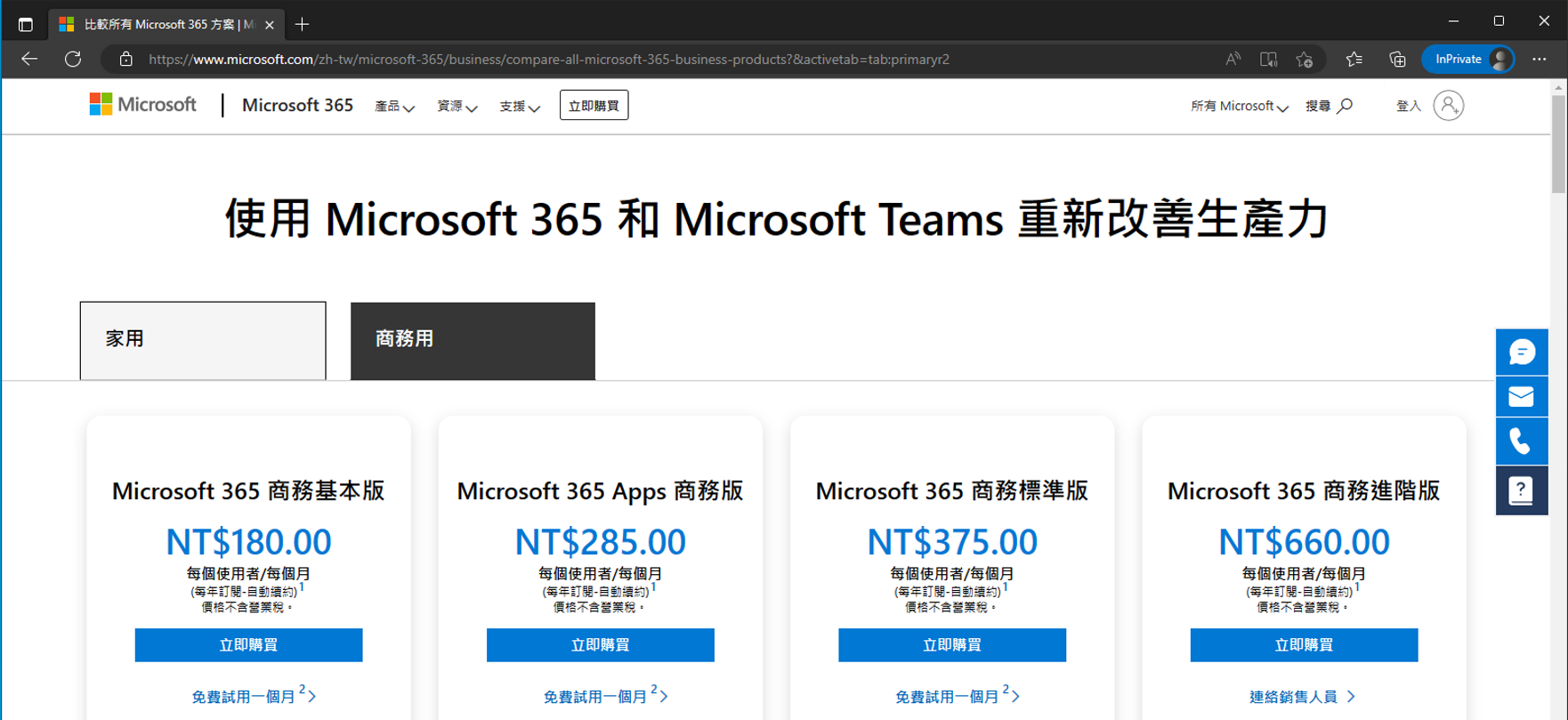Open the chat support side icon
This screenshot has width=1568, height=720.
[x=1522, y=352]
